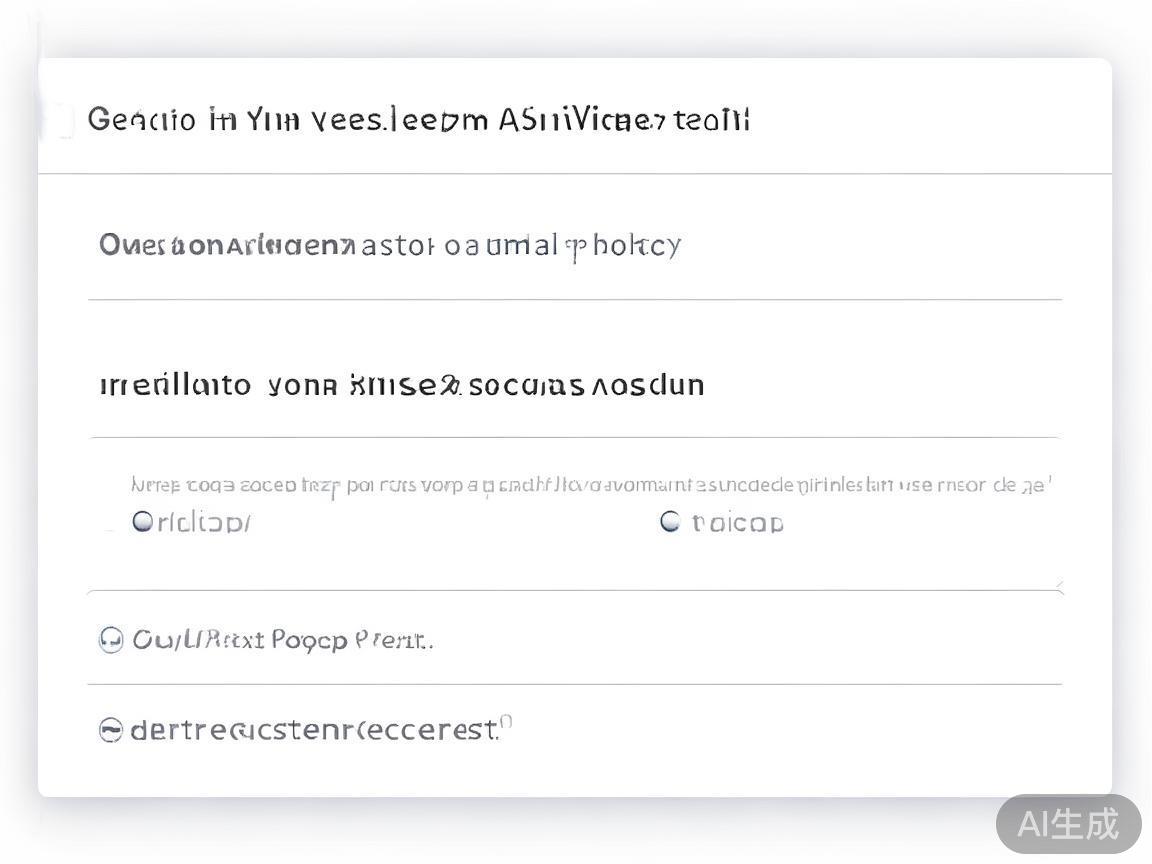1152x864 pixels.
Task: Open the "dertrequcstenrkeccerest" entry
Action: pos(314,731)
